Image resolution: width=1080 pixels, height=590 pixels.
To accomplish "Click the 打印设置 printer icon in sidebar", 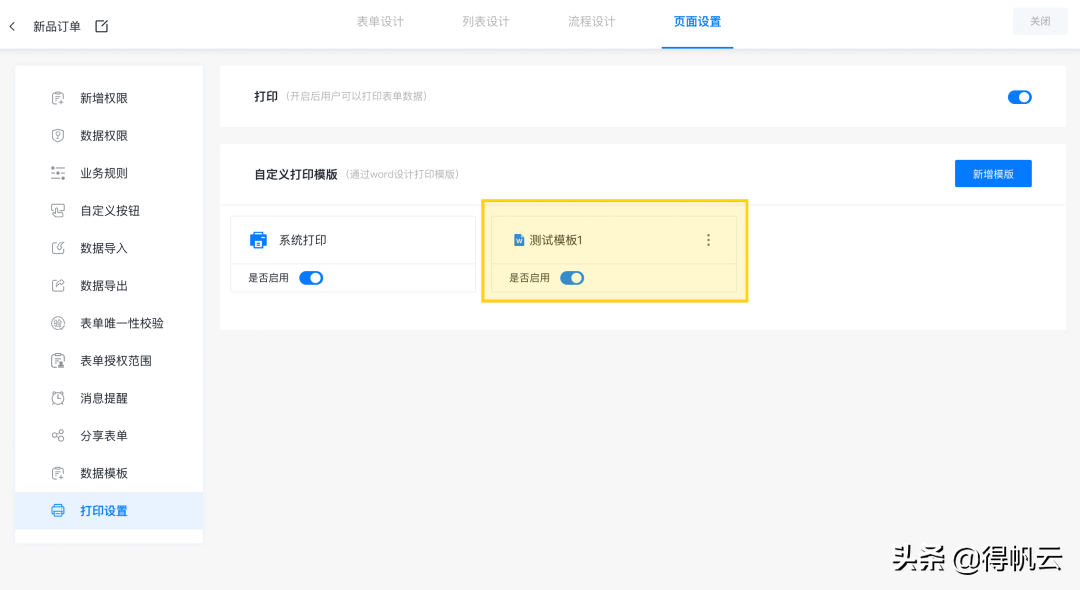I will (x=58, y=511).
